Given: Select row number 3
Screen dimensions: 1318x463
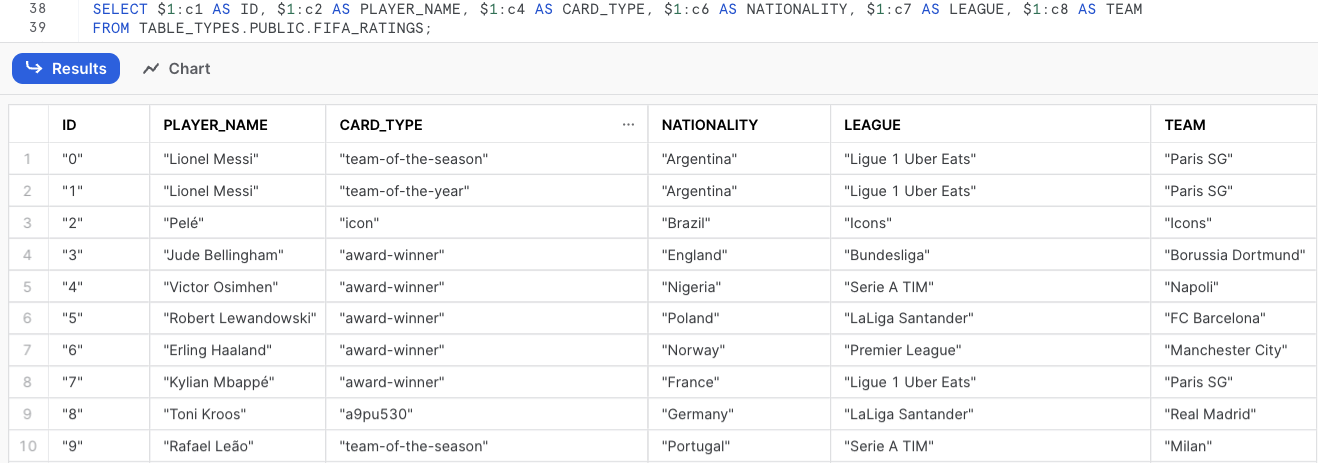Looking at the screenshot, I should pos(28,222).
